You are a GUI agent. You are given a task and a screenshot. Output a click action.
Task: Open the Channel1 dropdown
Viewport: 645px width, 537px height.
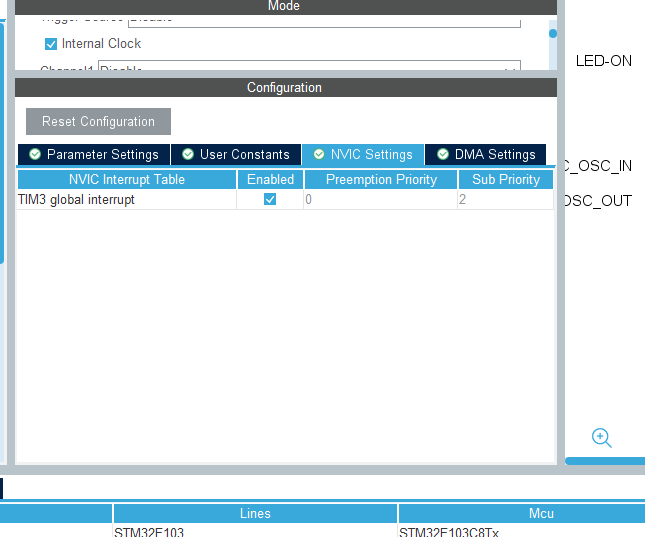point(309,66)
